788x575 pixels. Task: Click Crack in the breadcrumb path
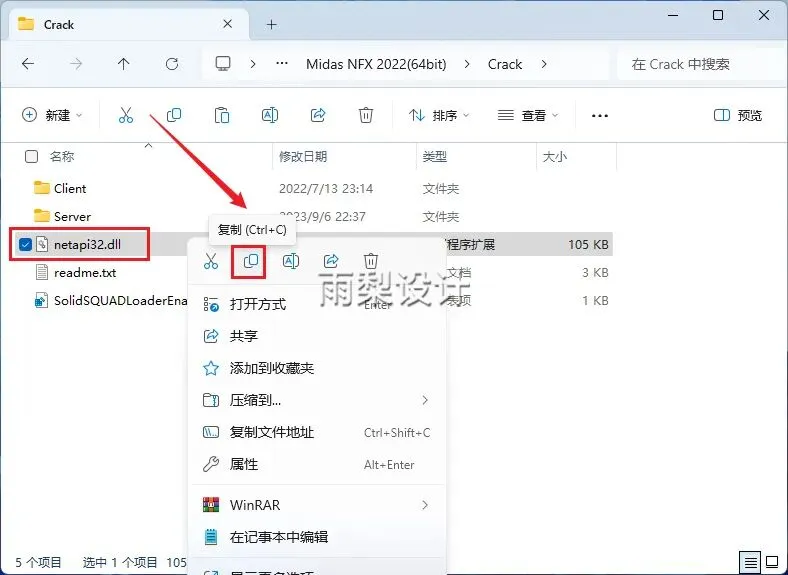coord(505,64)
